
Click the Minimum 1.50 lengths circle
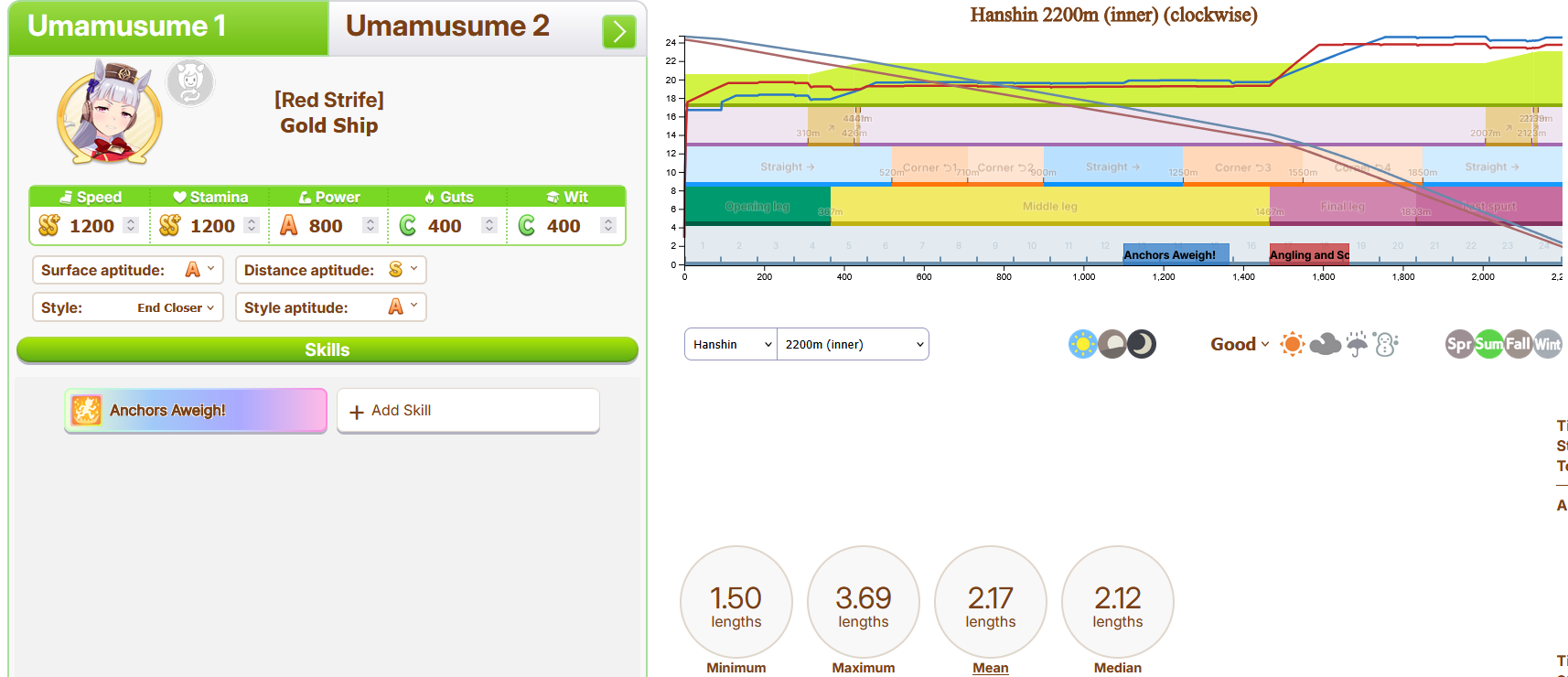(736, 602)
